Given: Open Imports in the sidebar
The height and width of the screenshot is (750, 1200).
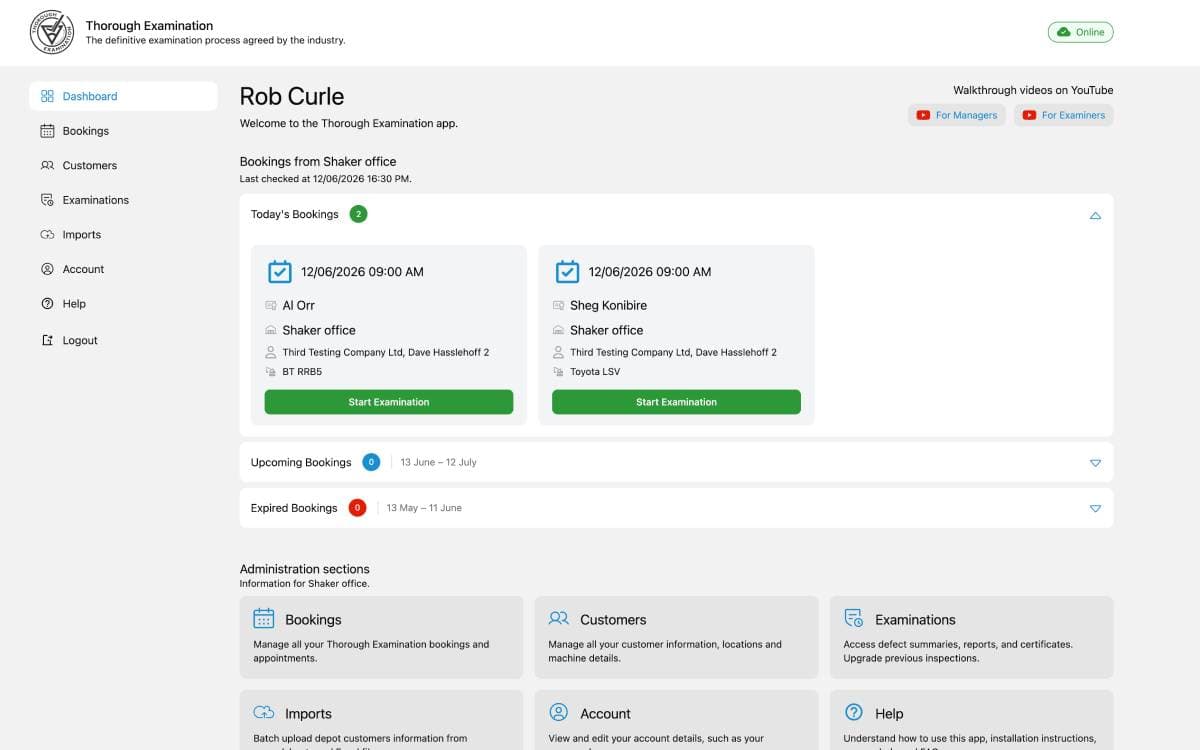Looking at the screenshot, I should pyautogui.click(x=123, y=235).
